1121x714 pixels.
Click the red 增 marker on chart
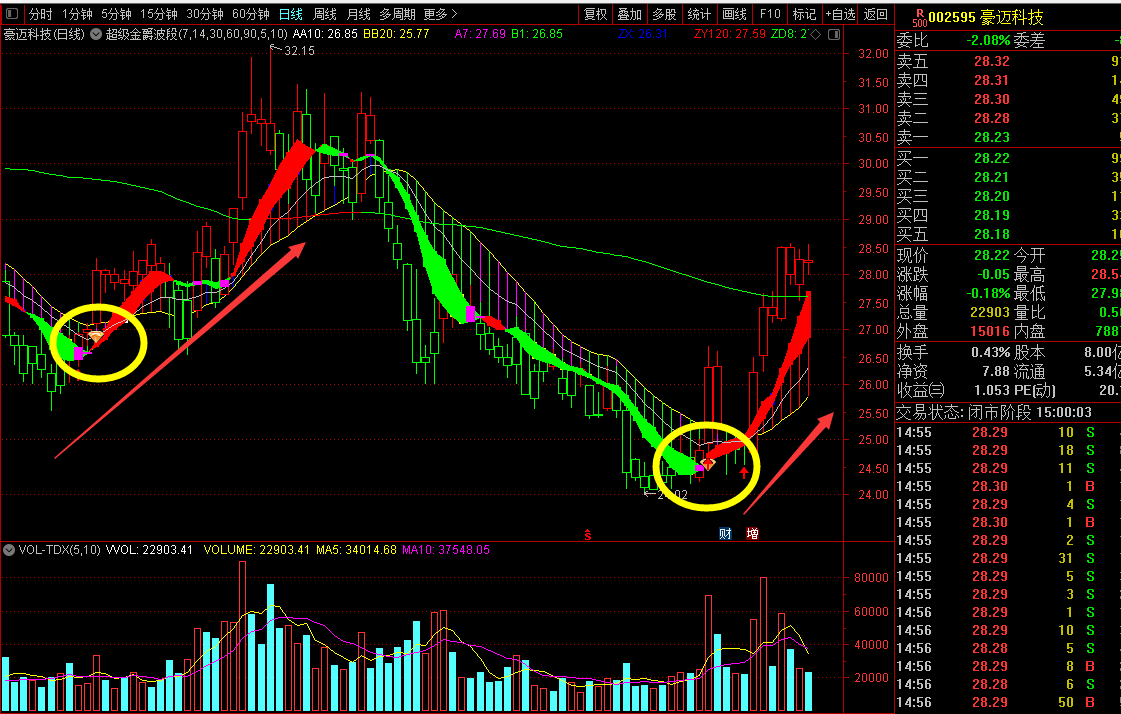click(x=752, y=534)
